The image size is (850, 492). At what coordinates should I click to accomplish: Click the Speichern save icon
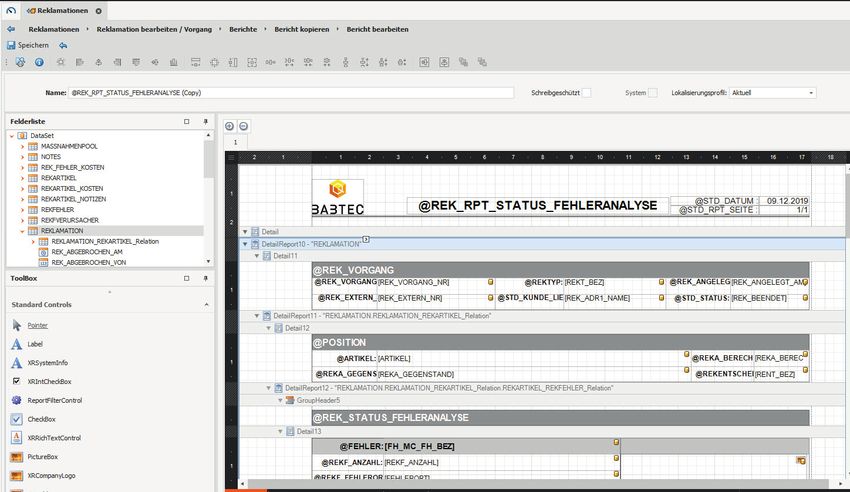click(x=11, y=45)
